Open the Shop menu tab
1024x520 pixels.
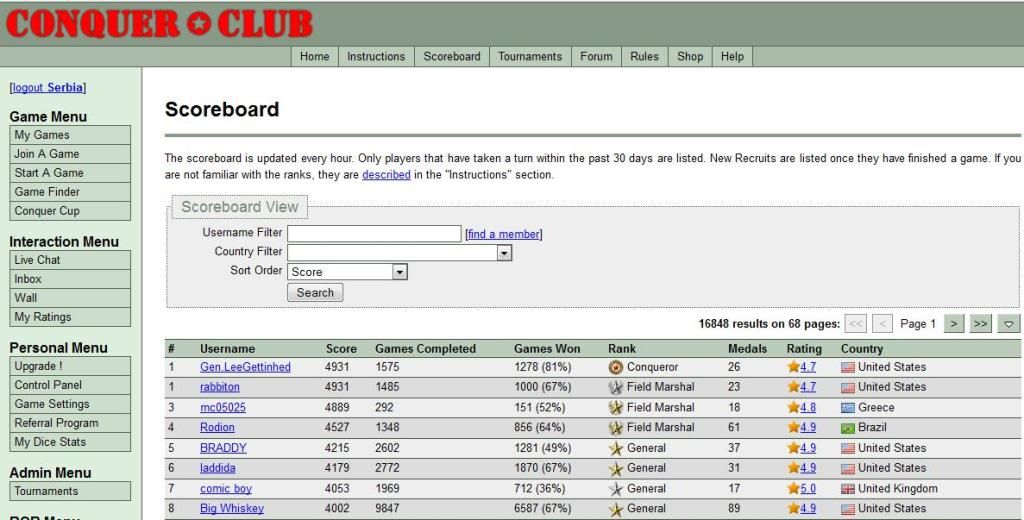[x=690, y=57]
